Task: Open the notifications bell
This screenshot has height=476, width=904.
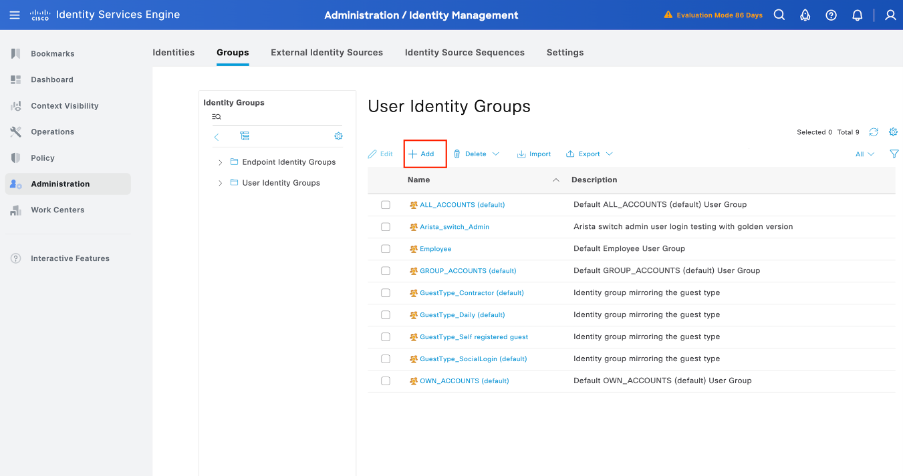Action: [x=857, y=15]
